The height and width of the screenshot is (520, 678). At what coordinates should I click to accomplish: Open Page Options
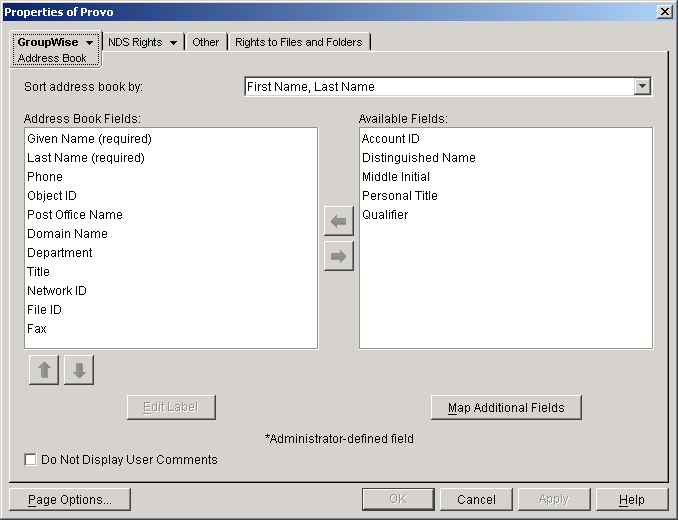(x=70, y=500)
